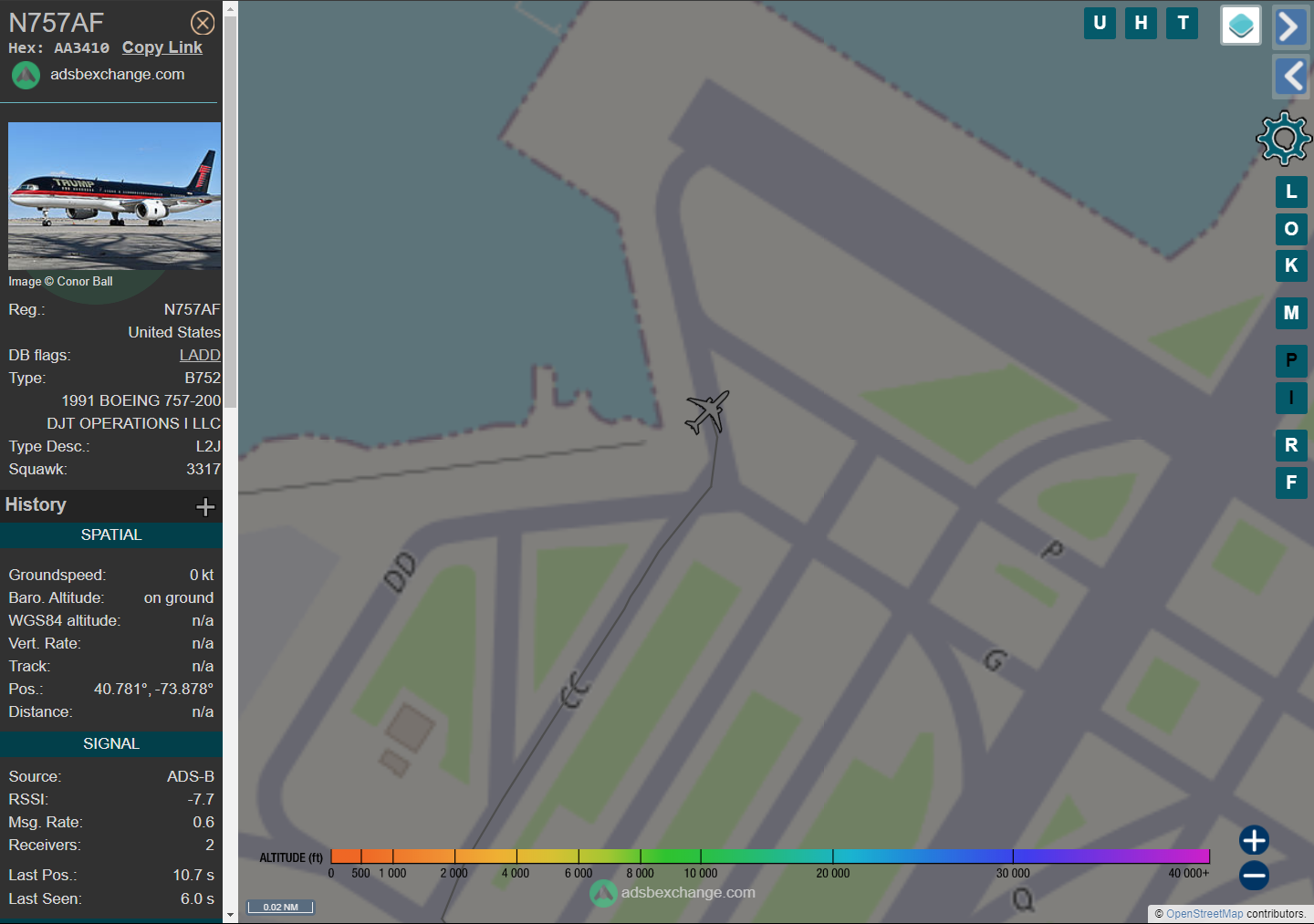This screenshot has height=924, width=1314.
Task: Toggle the U map button
Action: coord(1100,23)
